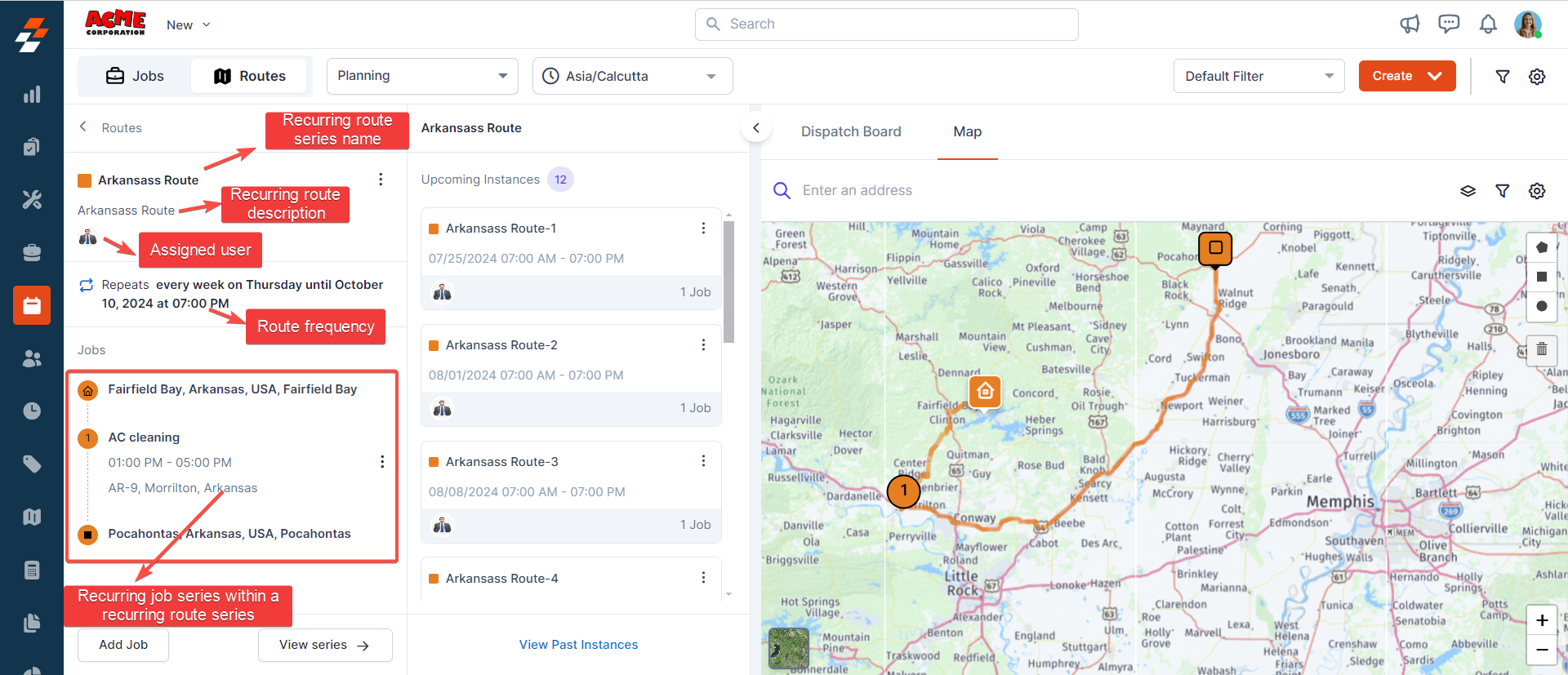
Task: Toggle satellite map view thumbnail
Action: pos(789,648)
